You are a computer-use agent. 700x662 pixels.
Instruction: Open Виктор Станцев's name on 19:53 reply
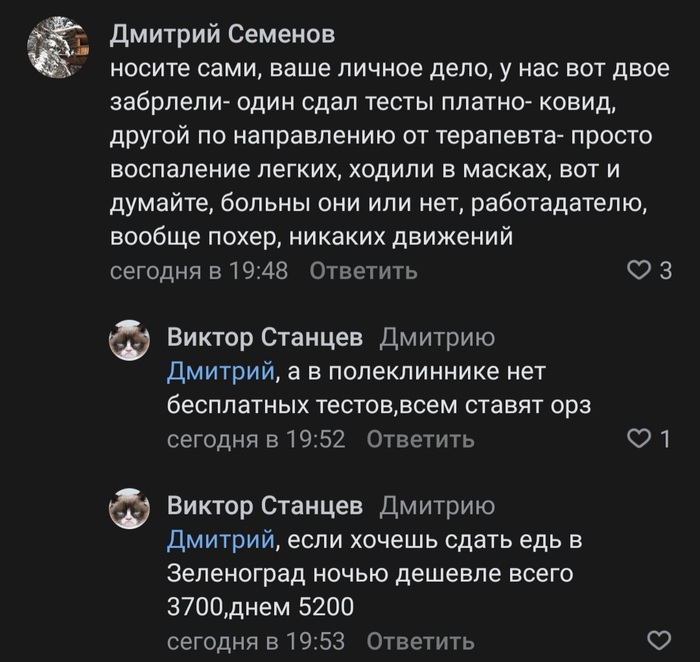tap(264, 505)
